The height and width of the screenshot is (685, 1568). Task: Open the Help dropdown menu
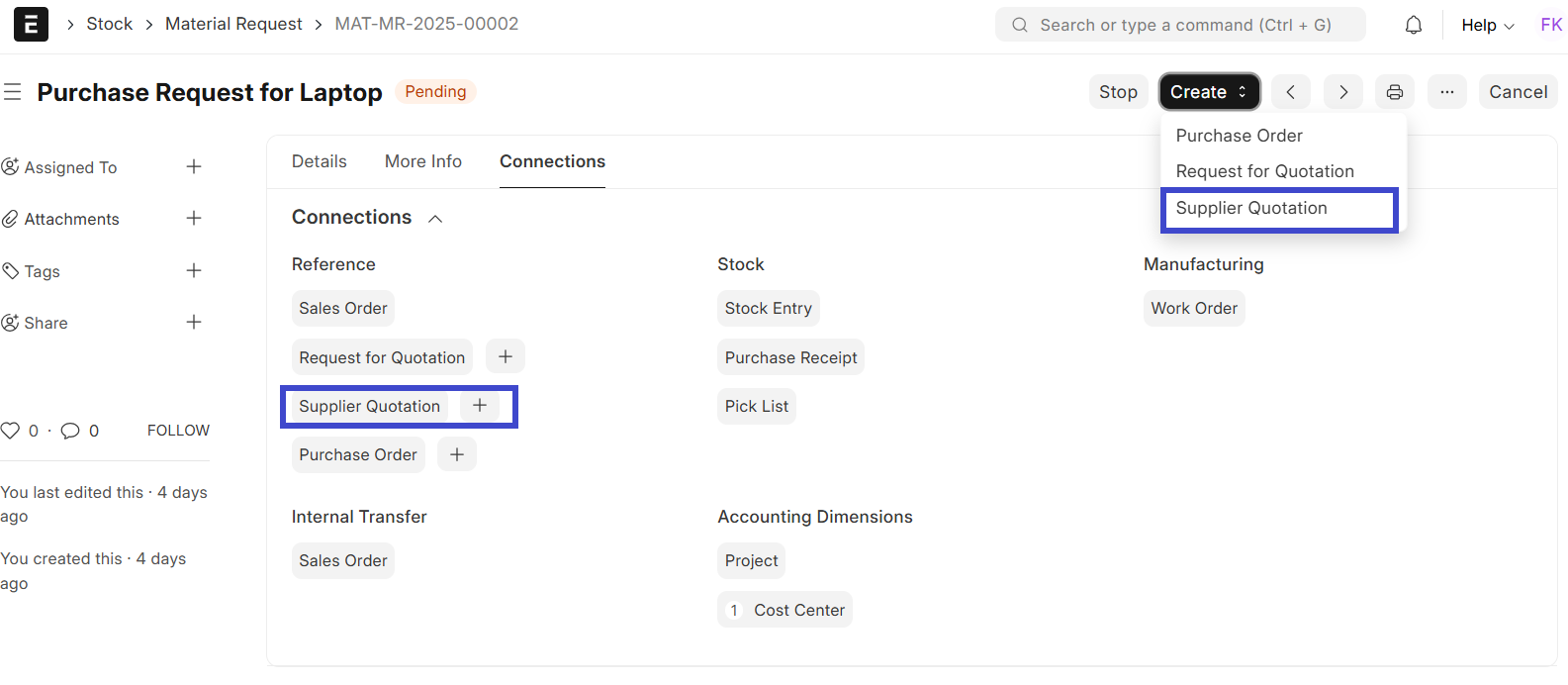pyautogui.click(x=1487, y=25)
